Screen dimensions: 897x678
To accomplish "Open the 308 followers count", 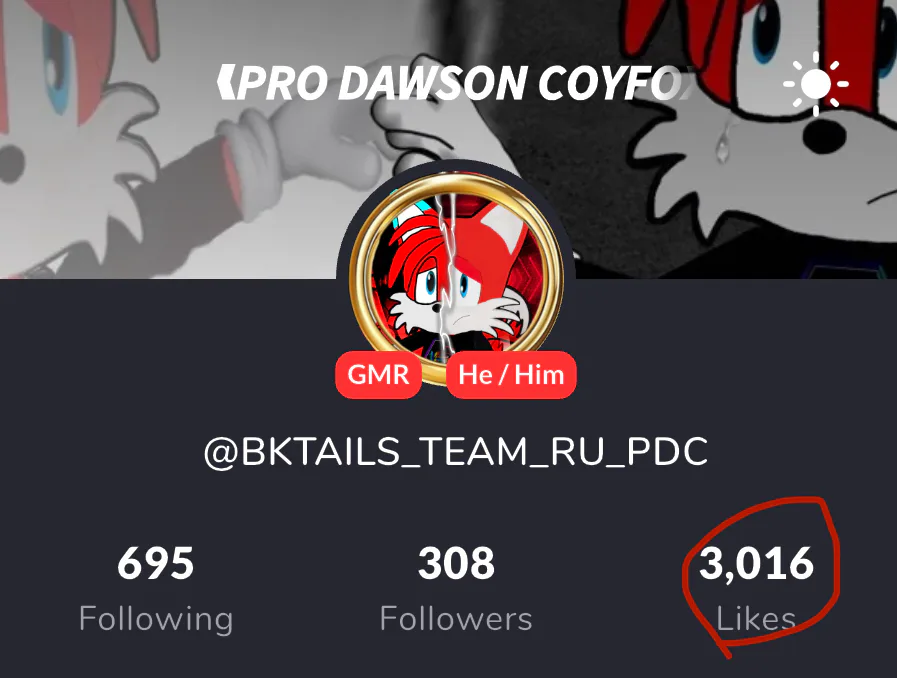I will (456, 563).
